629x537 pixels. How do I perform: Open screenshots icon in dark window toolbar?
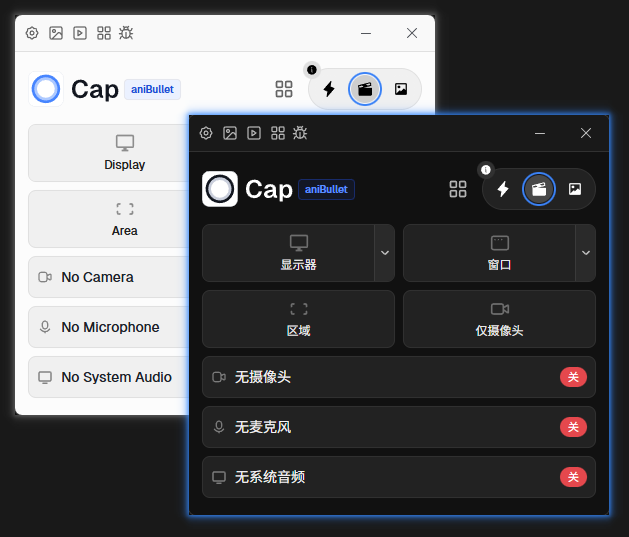[x=230, y=133]
